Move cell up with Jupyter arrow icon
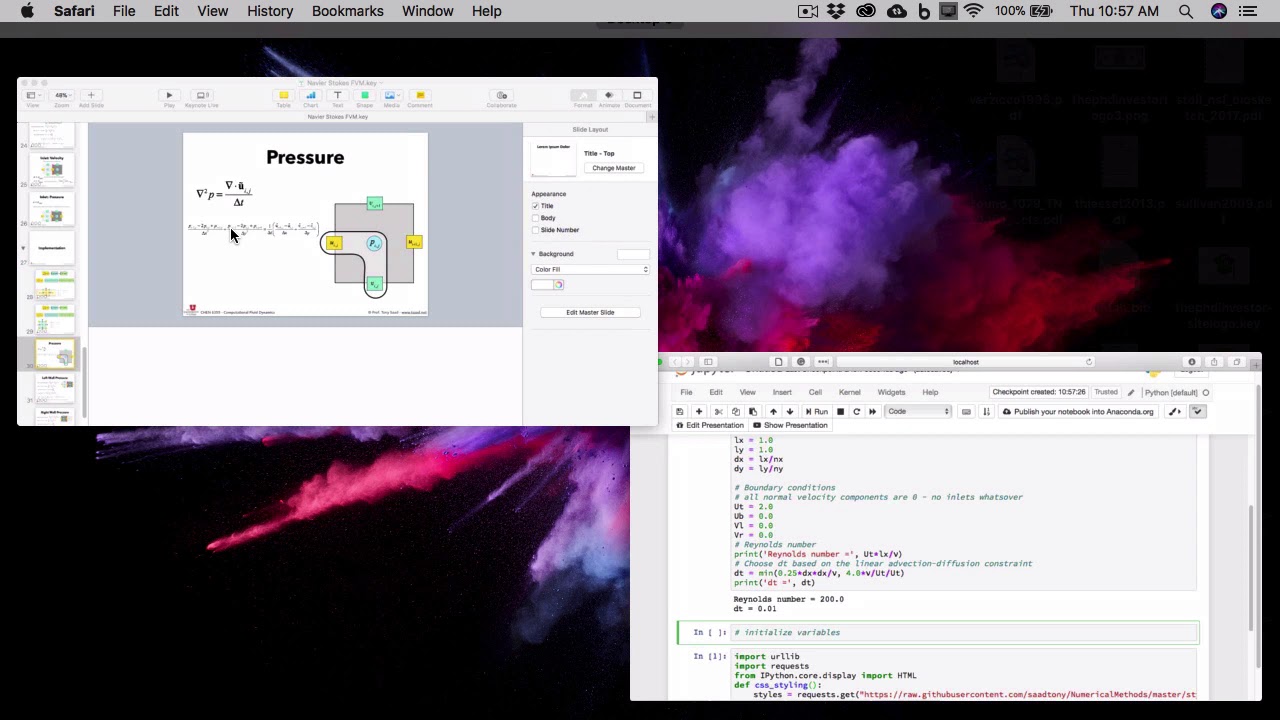1280x720 pixels. click(x=773, y=412)
